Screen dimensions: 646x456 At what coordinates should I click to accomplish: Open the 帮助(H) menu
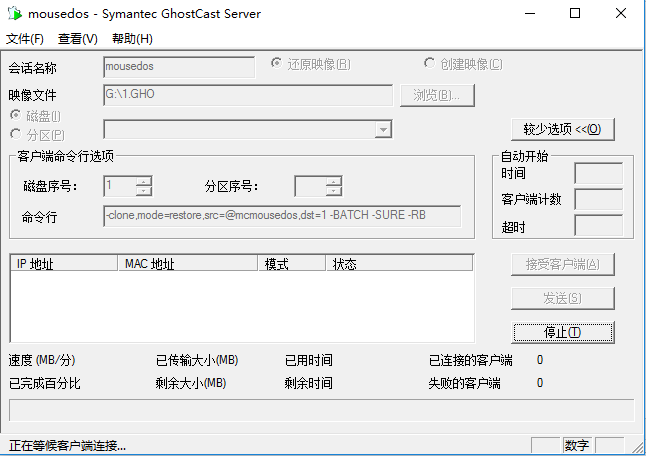click(x=132, y=39)
